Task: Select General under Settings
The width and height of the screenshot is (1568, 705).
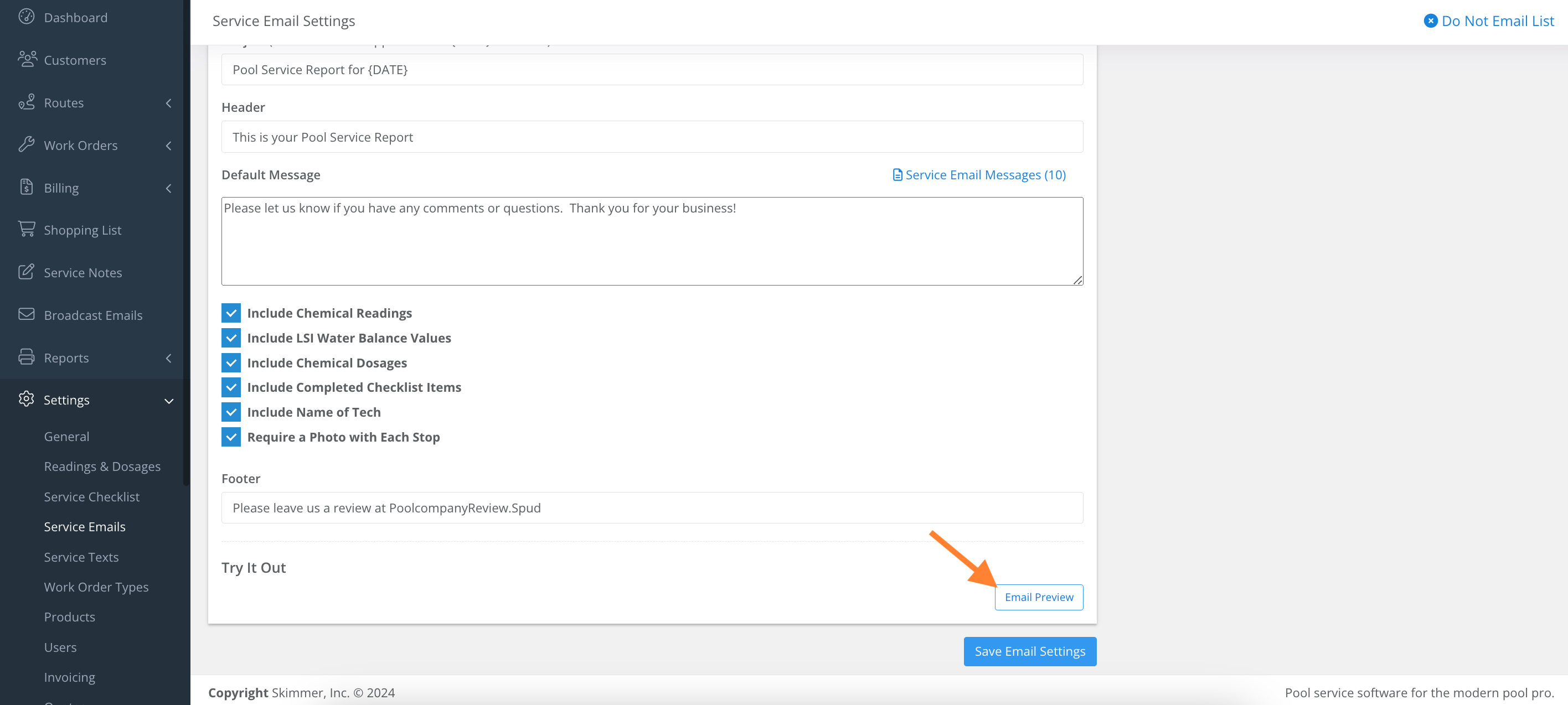Action: click(x=66, y=437)
